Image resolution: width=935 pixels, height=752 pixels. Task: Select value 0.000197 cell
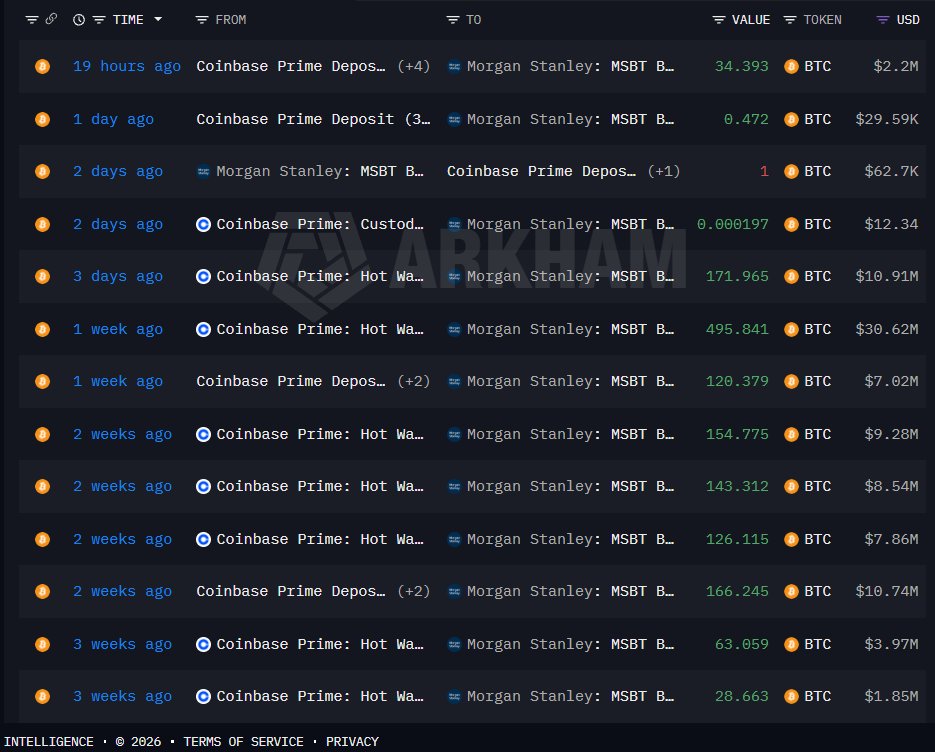[732, 224]
